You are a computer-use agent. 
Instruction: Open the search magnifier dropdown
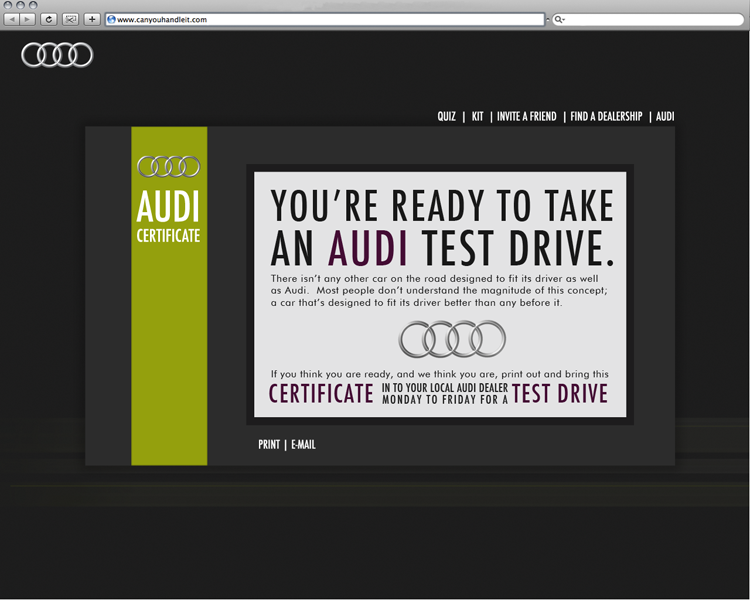click(559, 20)
